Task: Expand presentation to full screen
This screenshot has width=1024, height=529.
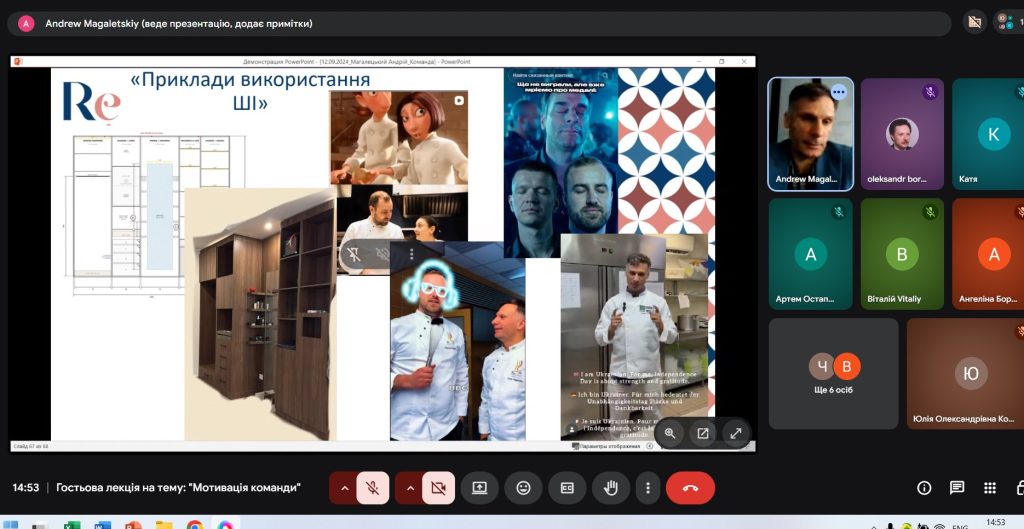Action: pos(736,433)
